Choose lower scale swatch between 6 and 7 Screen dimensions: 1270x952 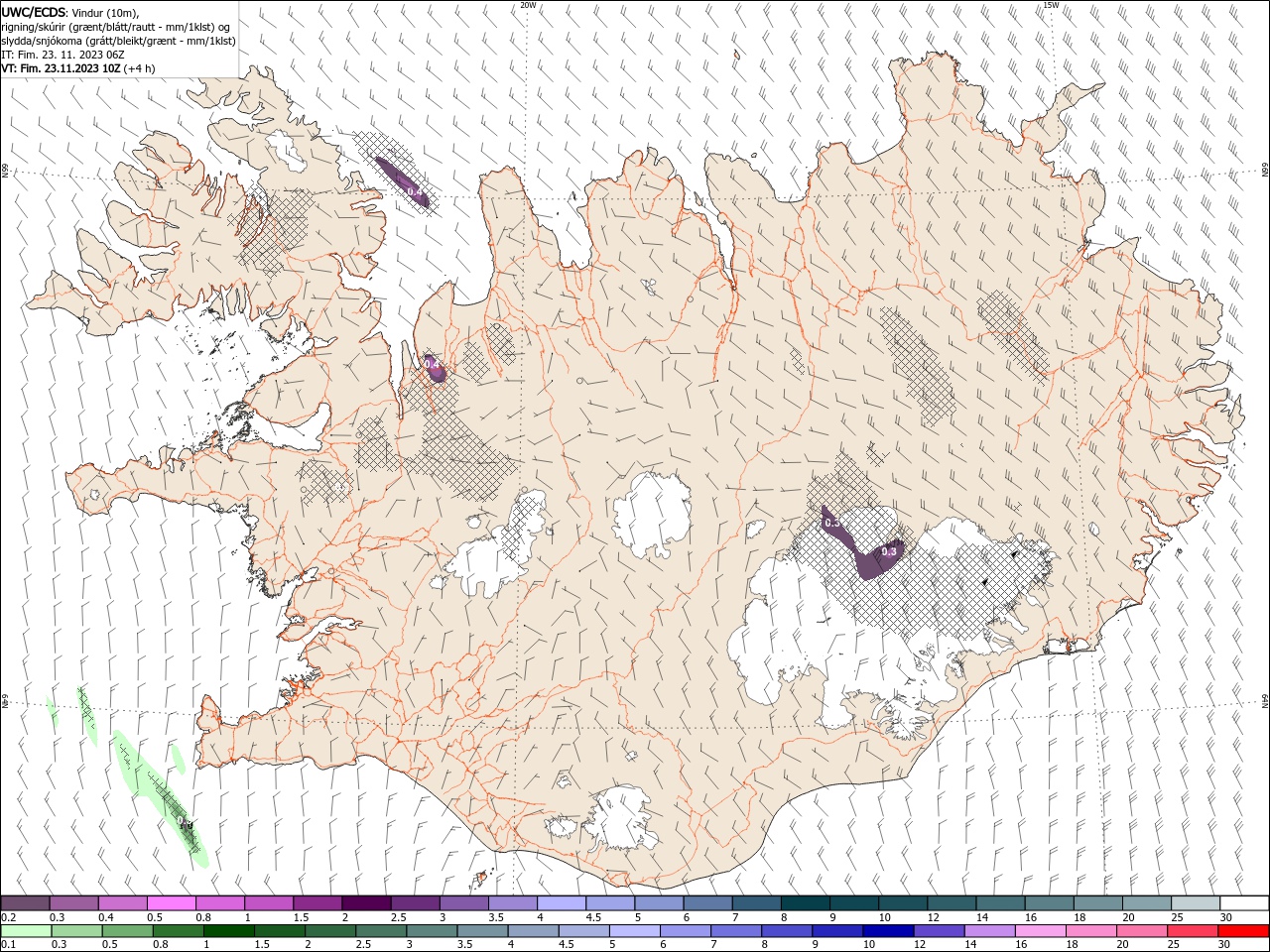pyautogui.click(x=685, y=931)
